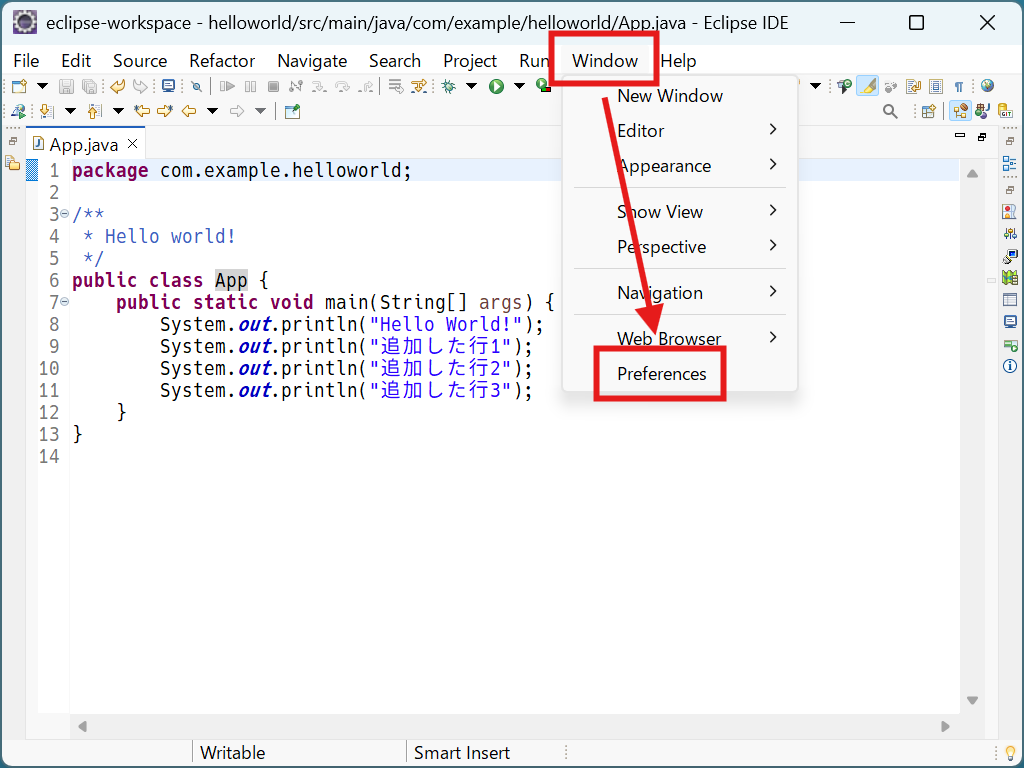Image resolution: width=1024 pixels, height=768 pixels.
Task: Open the Search dialog magnifier icon
Action: click(890, 111)
